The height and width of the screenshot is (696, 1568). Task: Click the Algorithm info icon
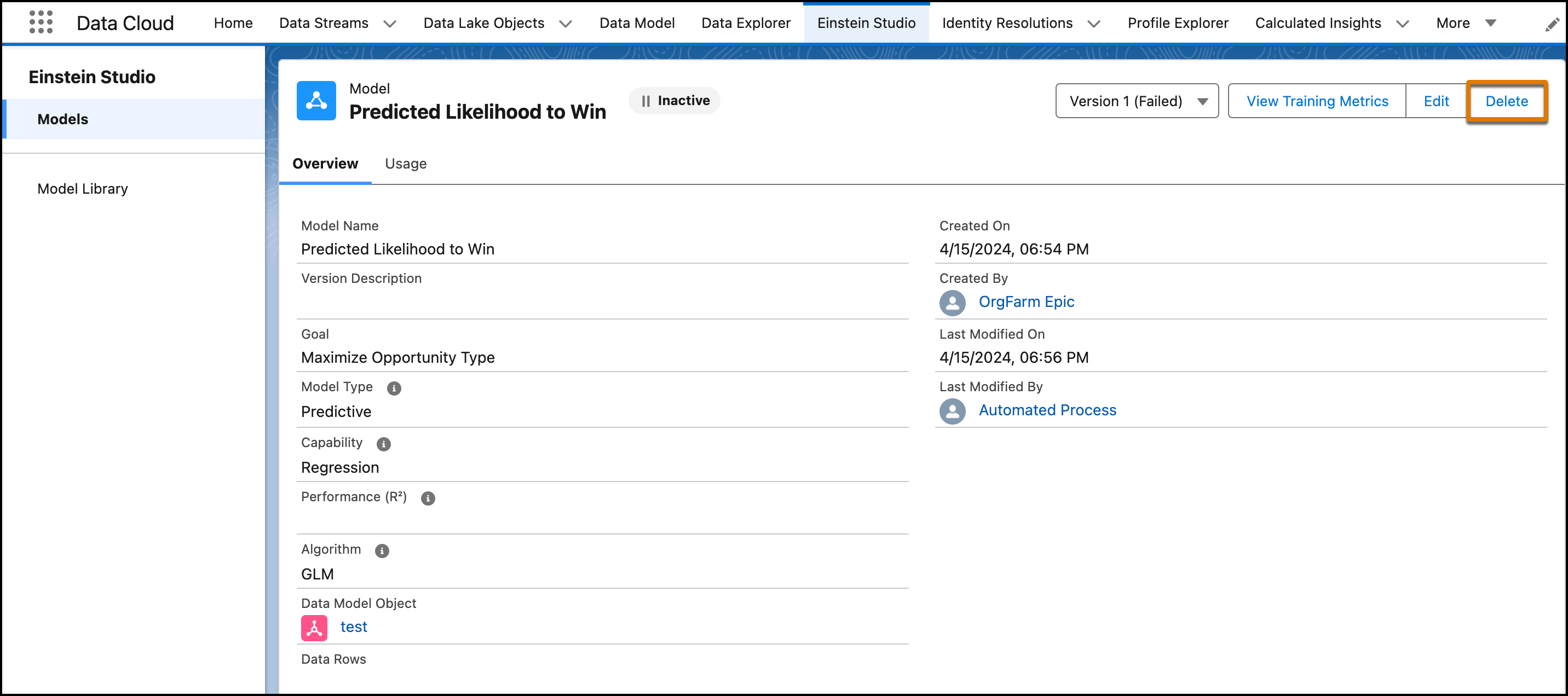(382, 550)
